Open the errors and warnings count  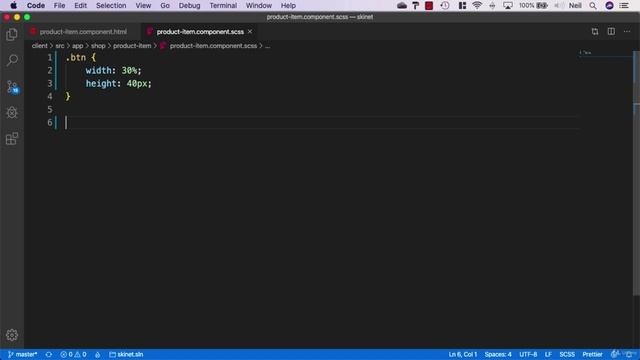[73, 354]
